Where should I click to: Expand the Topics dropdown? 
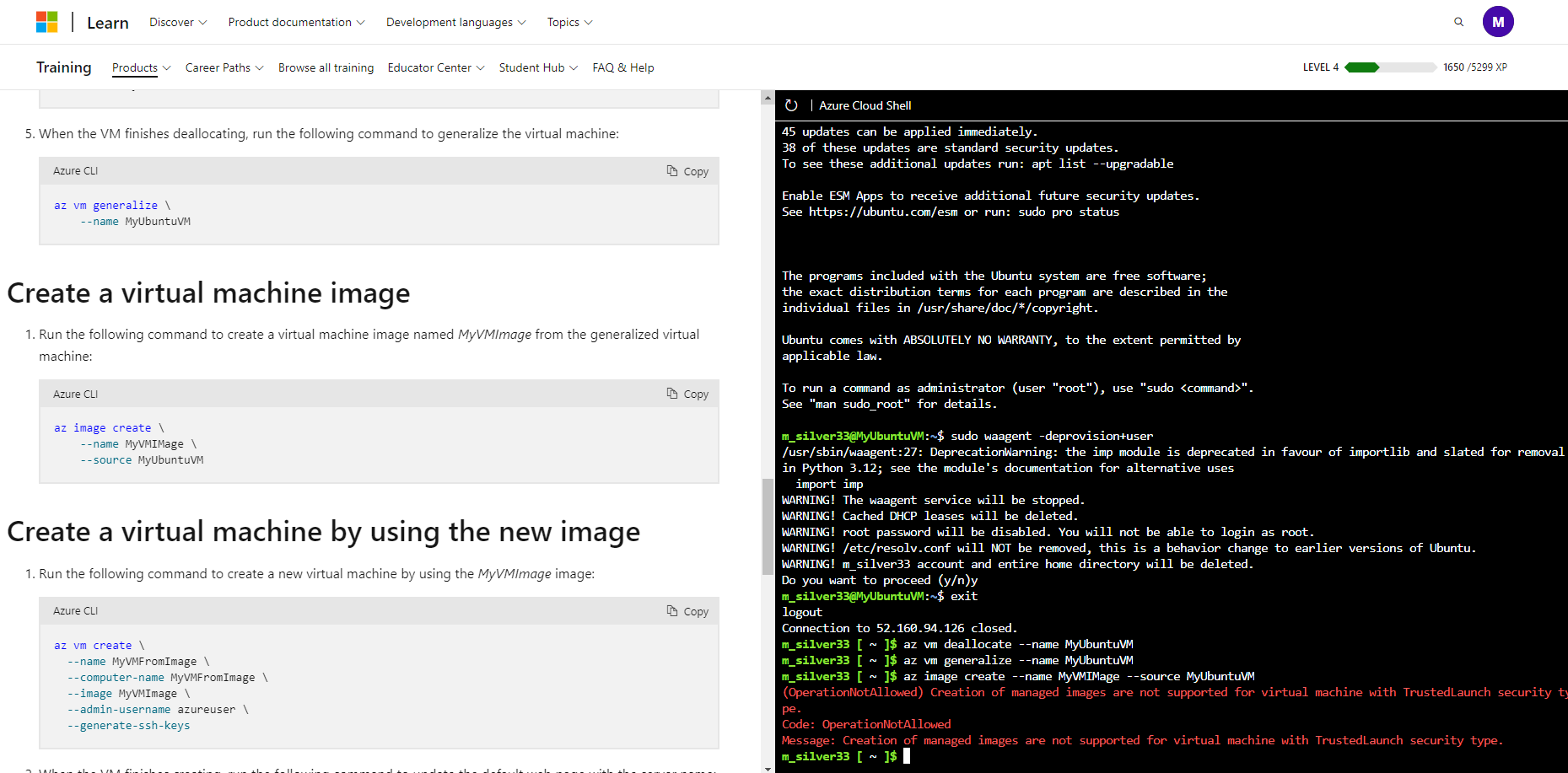[569, 22]
